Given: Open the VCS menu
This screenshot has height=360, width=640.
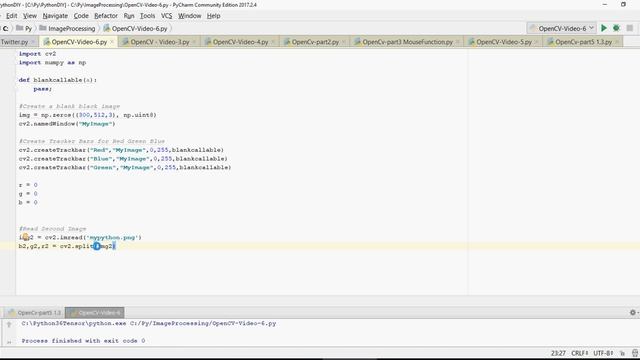Looking at the screenshot, I should pos(166,16).
